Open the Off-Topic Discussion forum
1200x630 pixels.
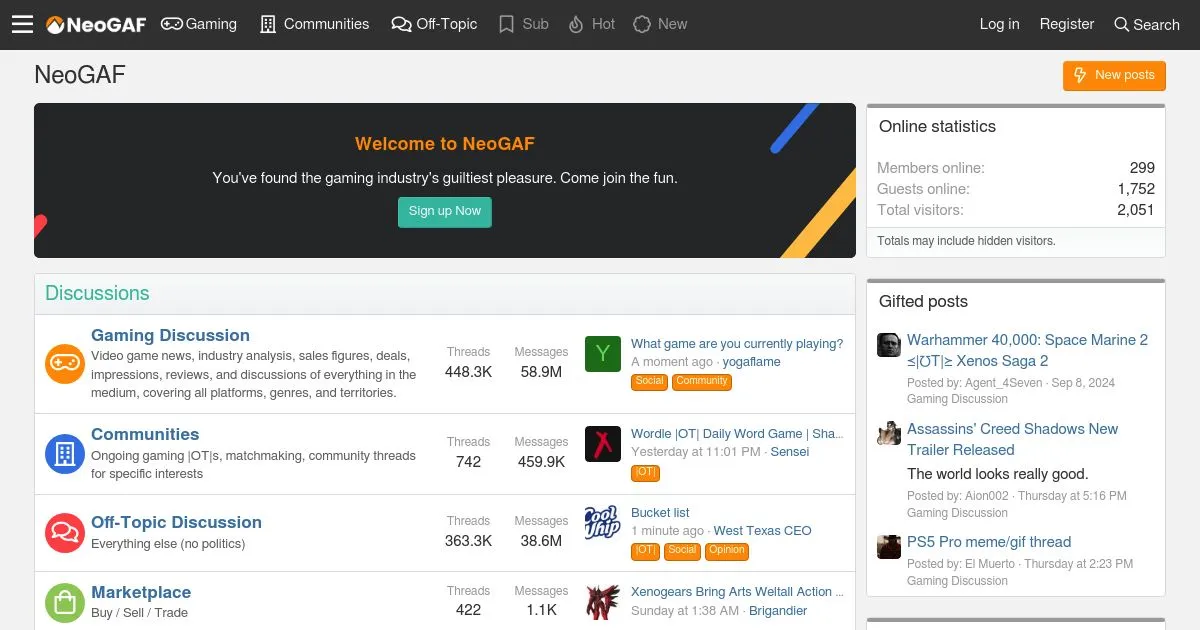click(176, 522)
